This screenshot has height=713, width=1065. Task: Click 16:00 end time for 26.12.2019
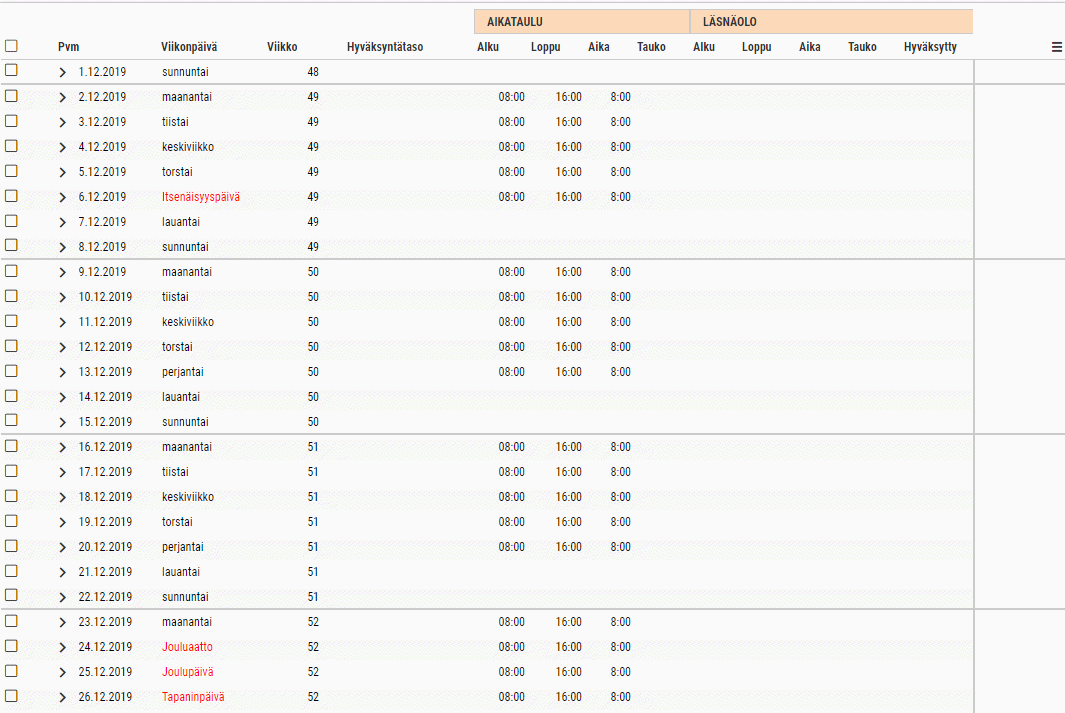(x=568, y=697)
